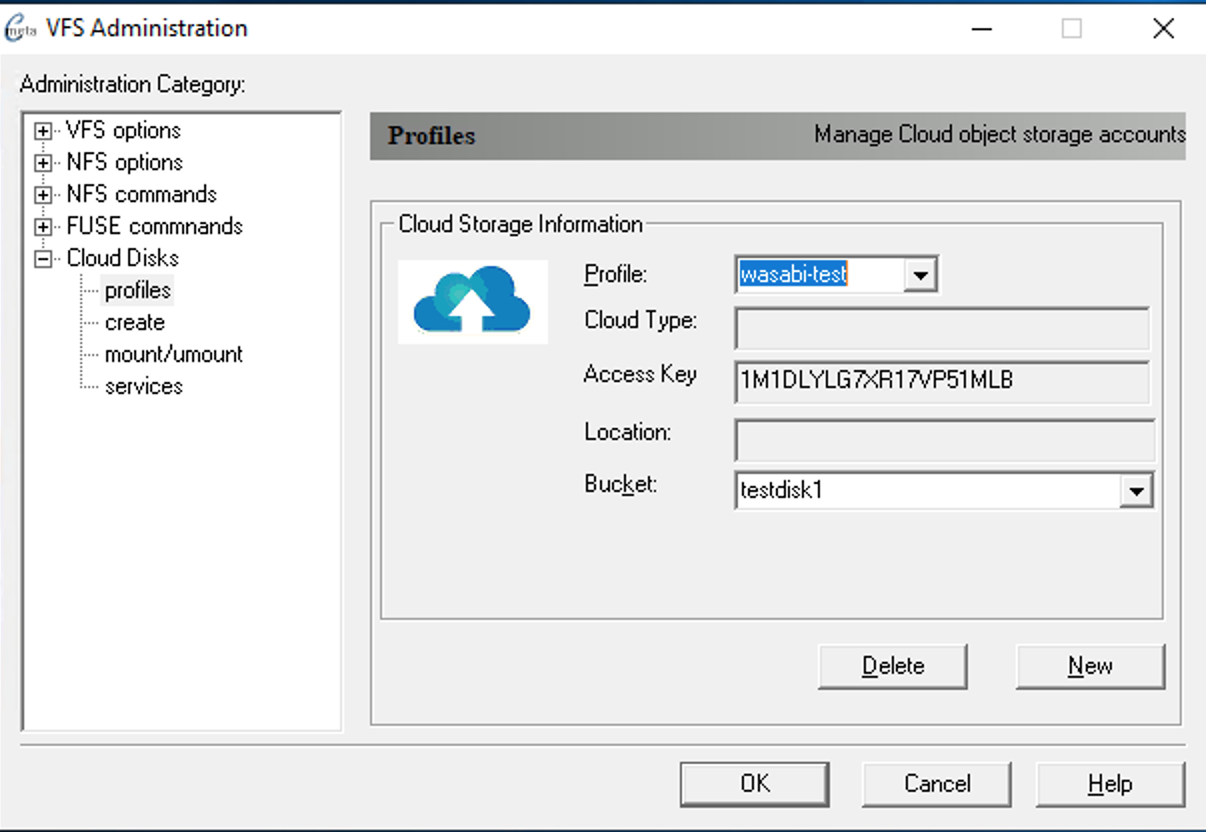This screenshot has width=1206, height=832.
Task: Create a New profile
Action: (1090, 667)
